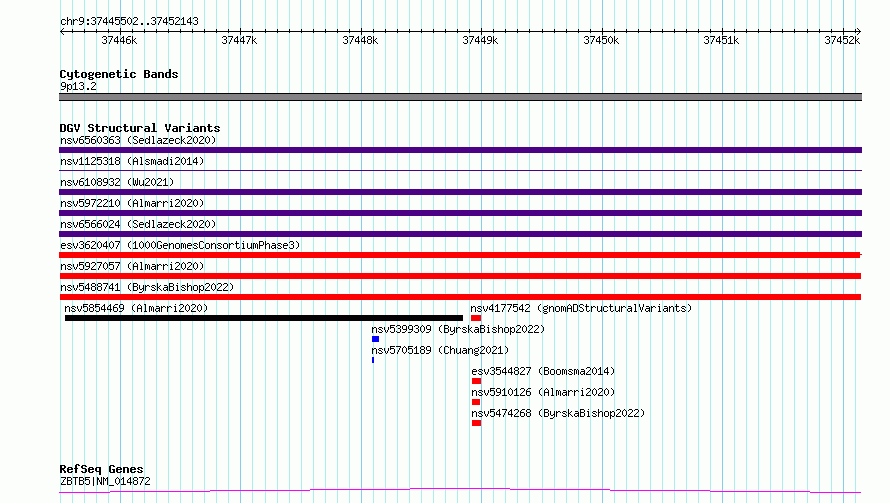Click the black bar under nsv5854469

[264, 318]
